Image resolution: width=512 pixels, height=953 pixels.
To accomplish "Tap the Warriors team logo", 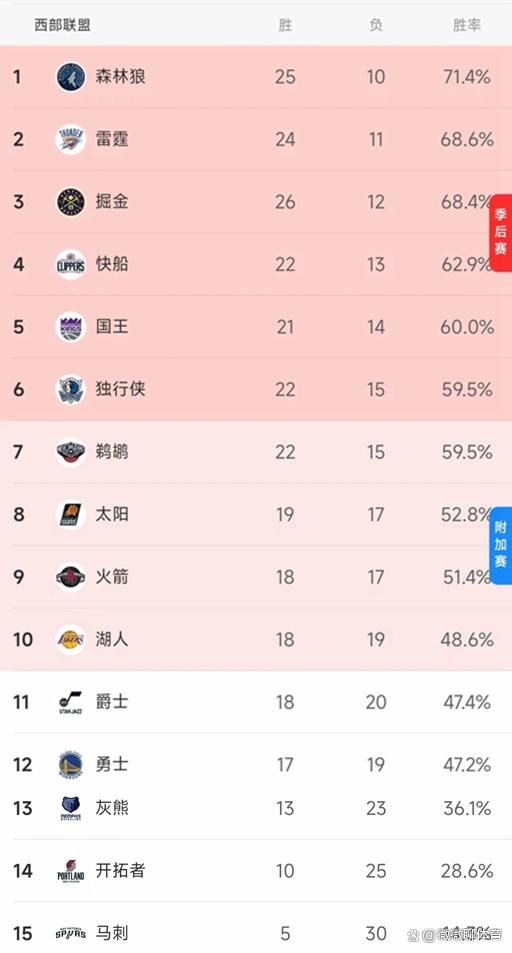I will pyautogui.click(x=71, y=765).
